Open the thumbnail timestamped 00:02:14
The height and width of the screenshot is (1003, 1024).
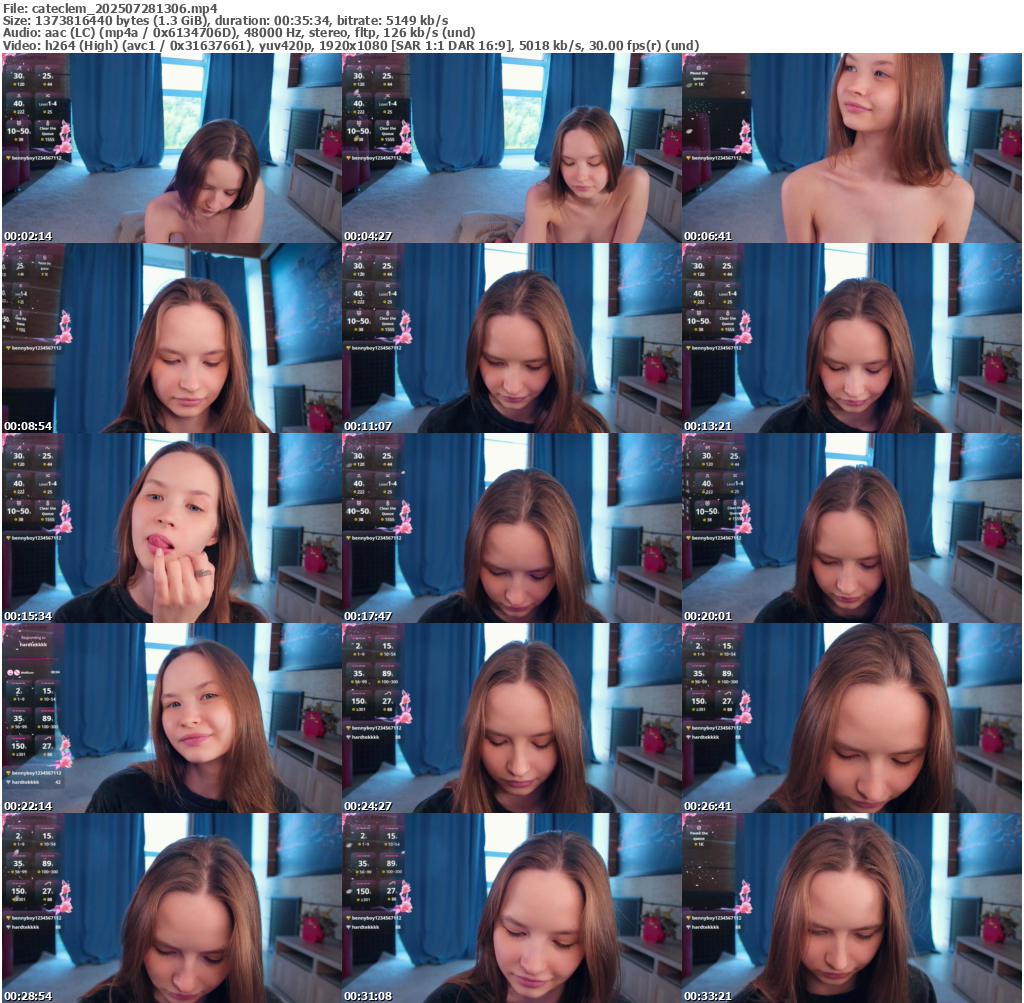(x=171, y=148)
